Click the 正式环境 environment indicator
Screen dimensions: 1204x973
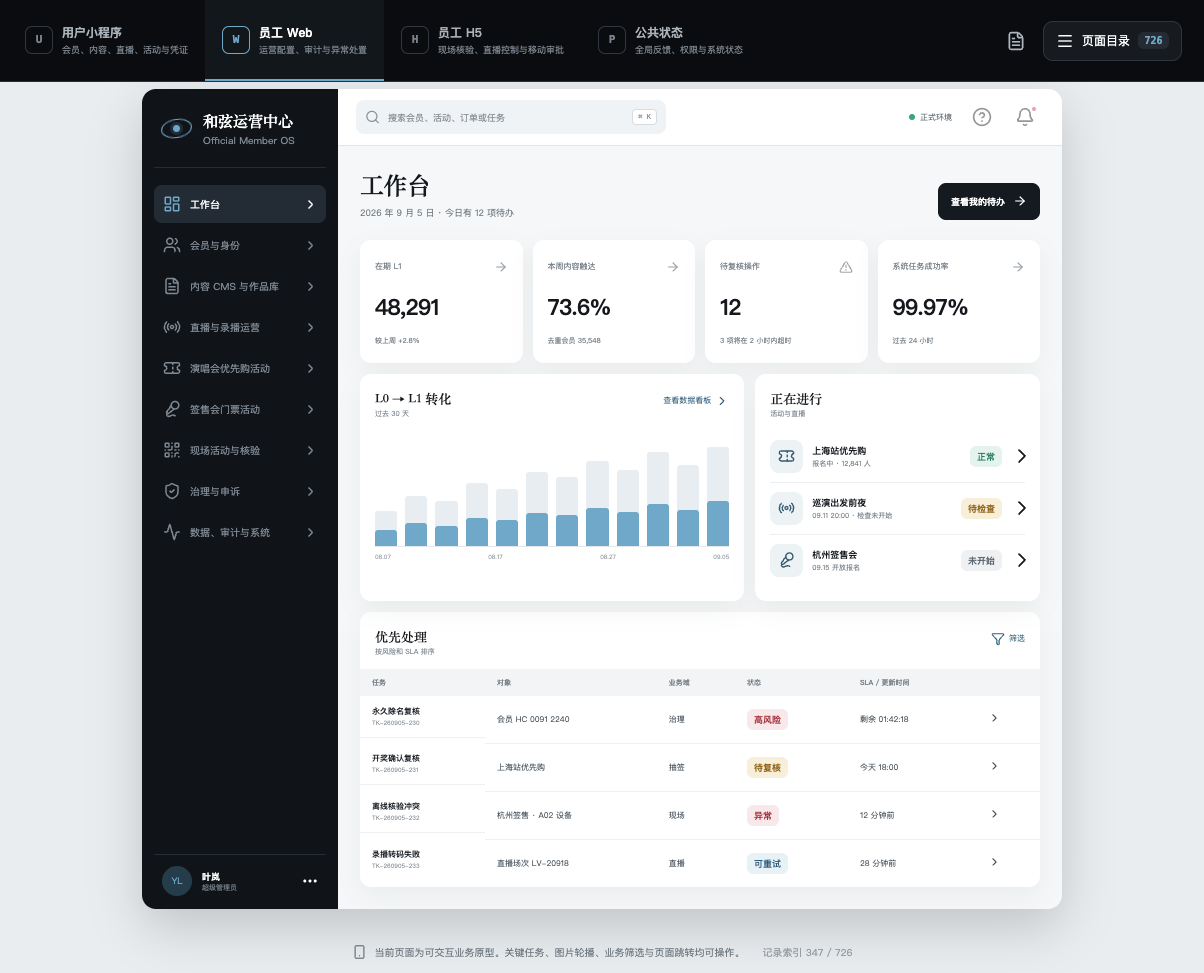[930, 117]
